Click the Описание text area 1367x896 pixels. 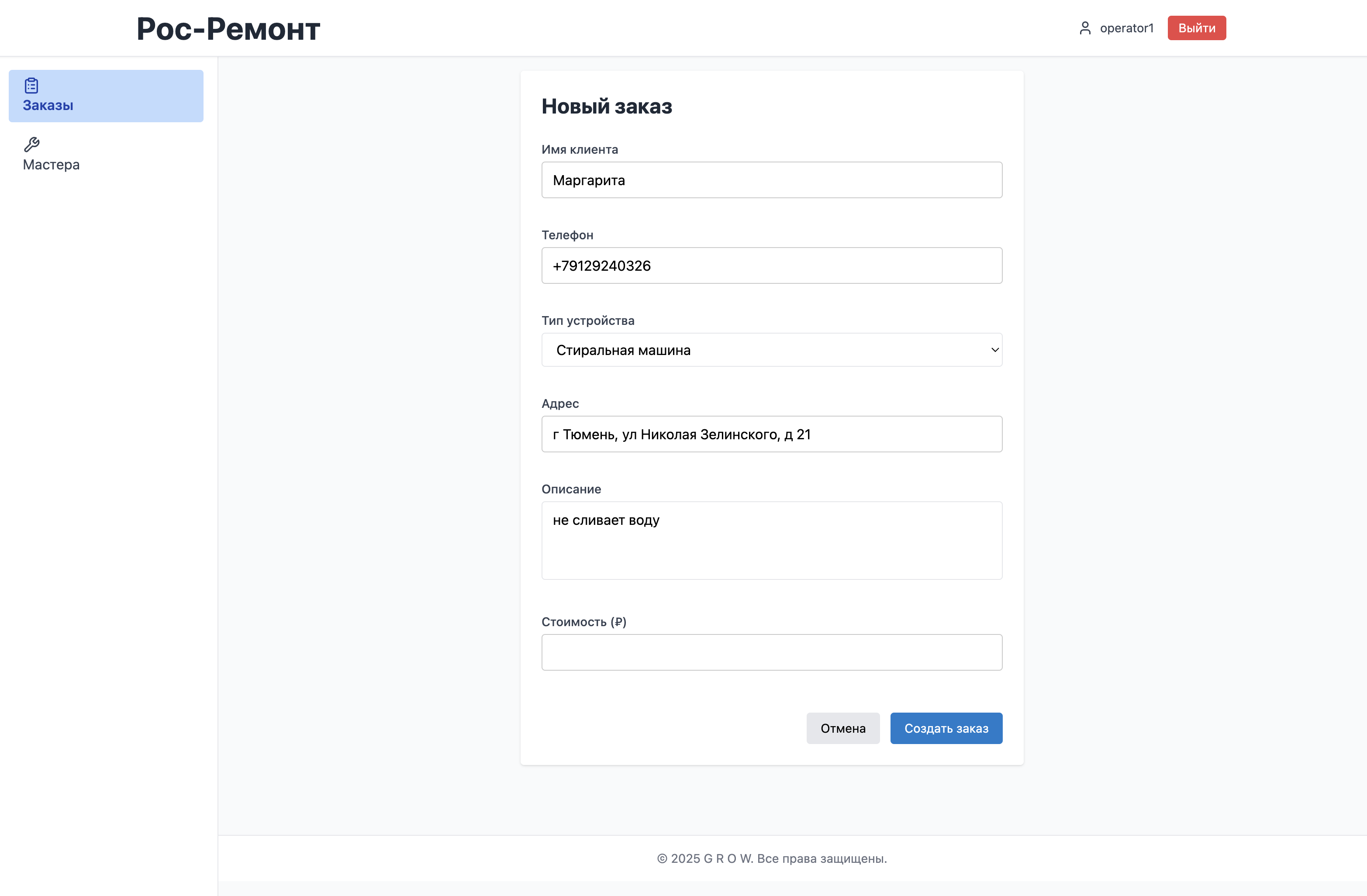[772, 541]
